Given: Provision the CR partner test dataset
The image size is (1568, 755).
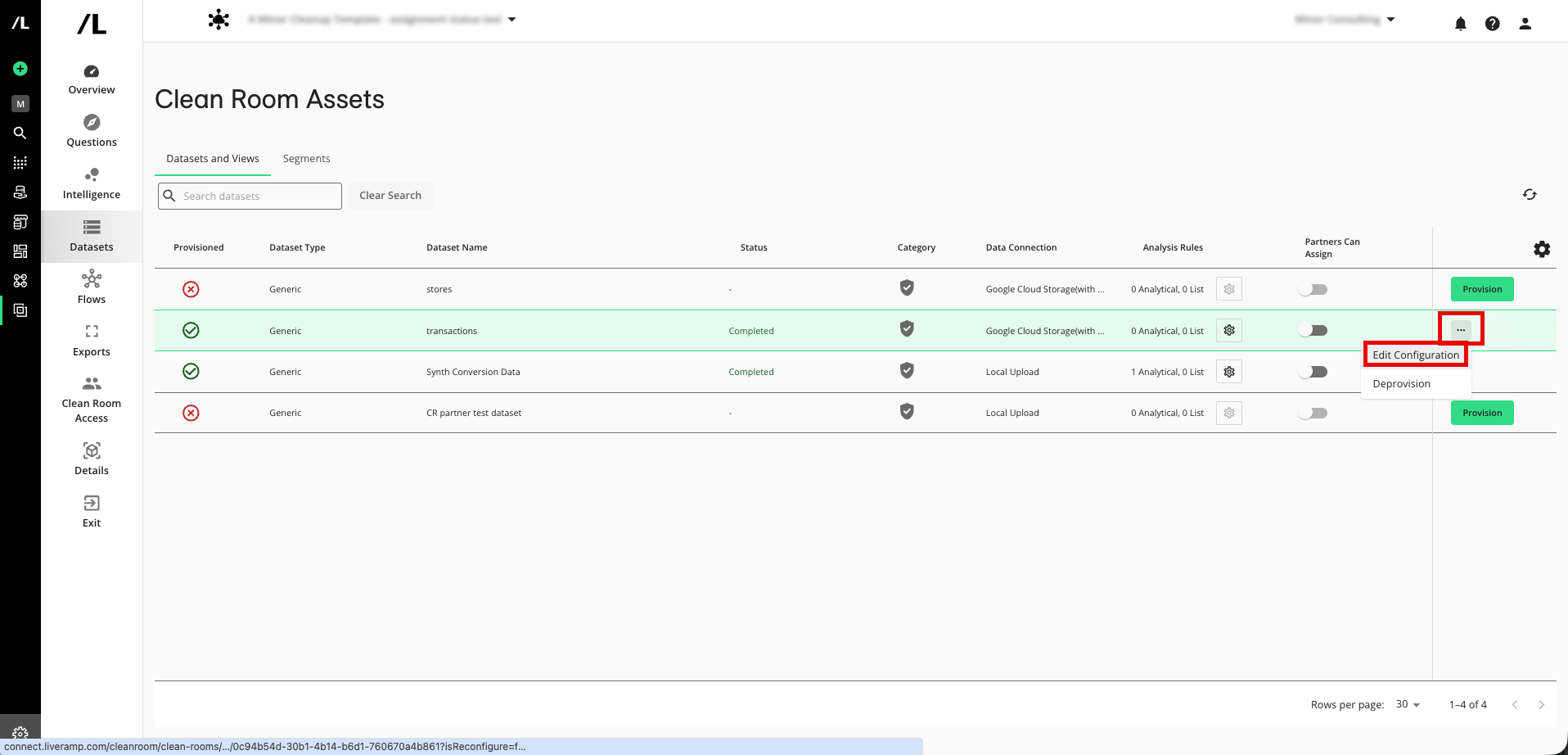Looking at the screenshot, I should point(1482,413).
